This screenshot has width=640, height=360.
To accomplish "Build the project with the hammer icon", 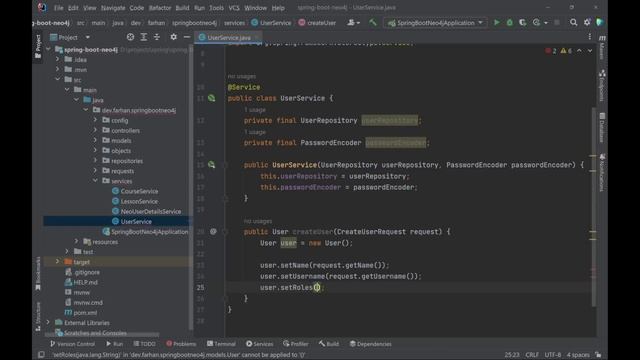I will pos(373,22).
